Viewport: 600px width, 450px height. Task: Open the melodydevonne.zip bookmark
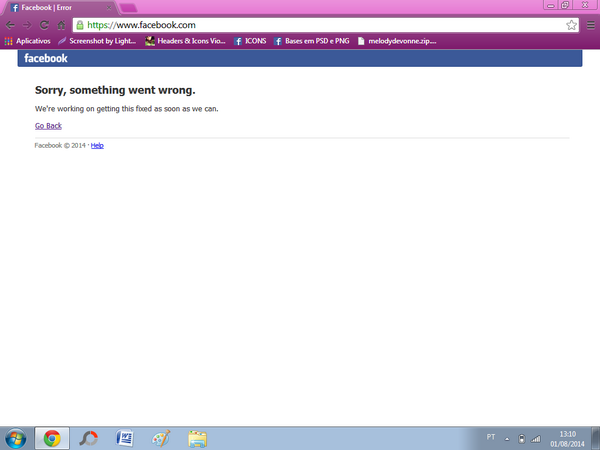(397, 41)
